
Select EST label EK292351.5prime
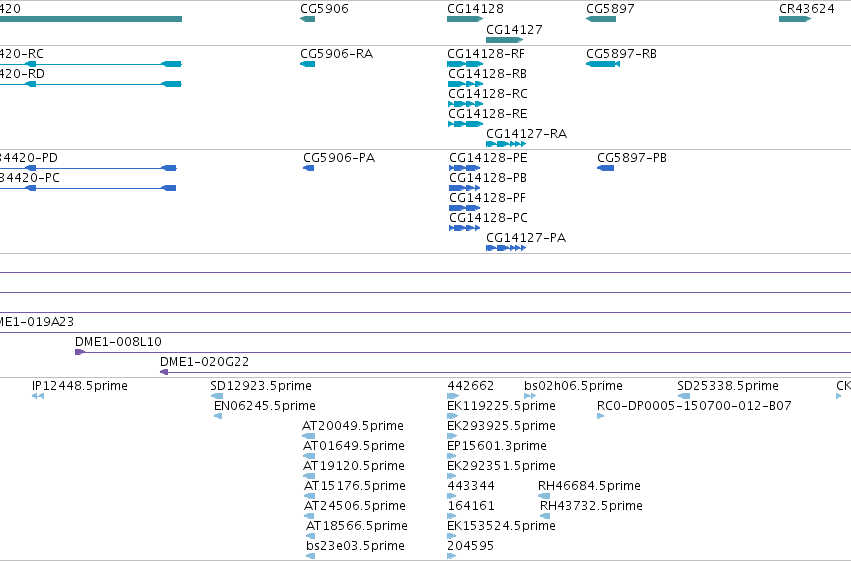pyautogui.click(x=501, y=466)
